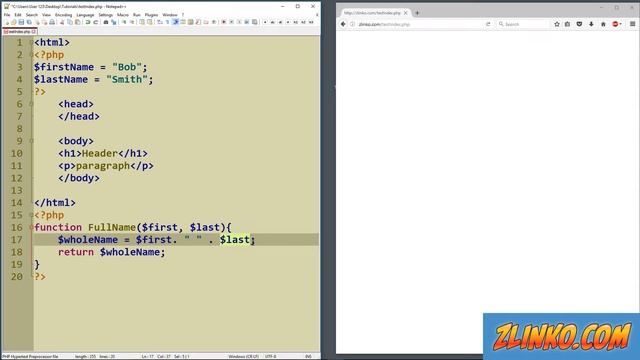
Task: Close the Firefox testindex.php tab
Action: (x=405, y=13)
